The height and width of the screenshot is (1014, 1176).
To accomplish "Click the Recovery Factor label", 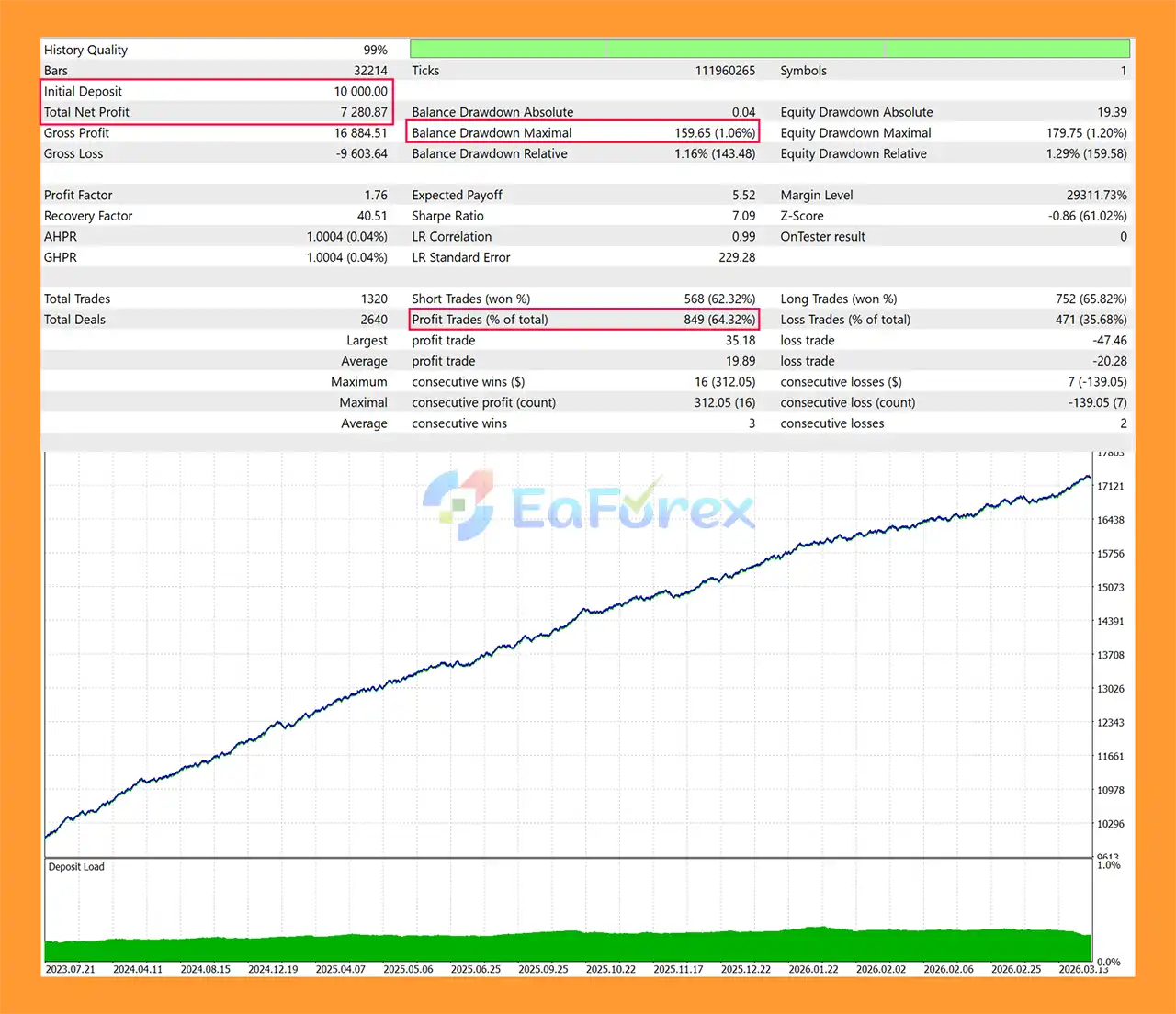I will 88,216.
